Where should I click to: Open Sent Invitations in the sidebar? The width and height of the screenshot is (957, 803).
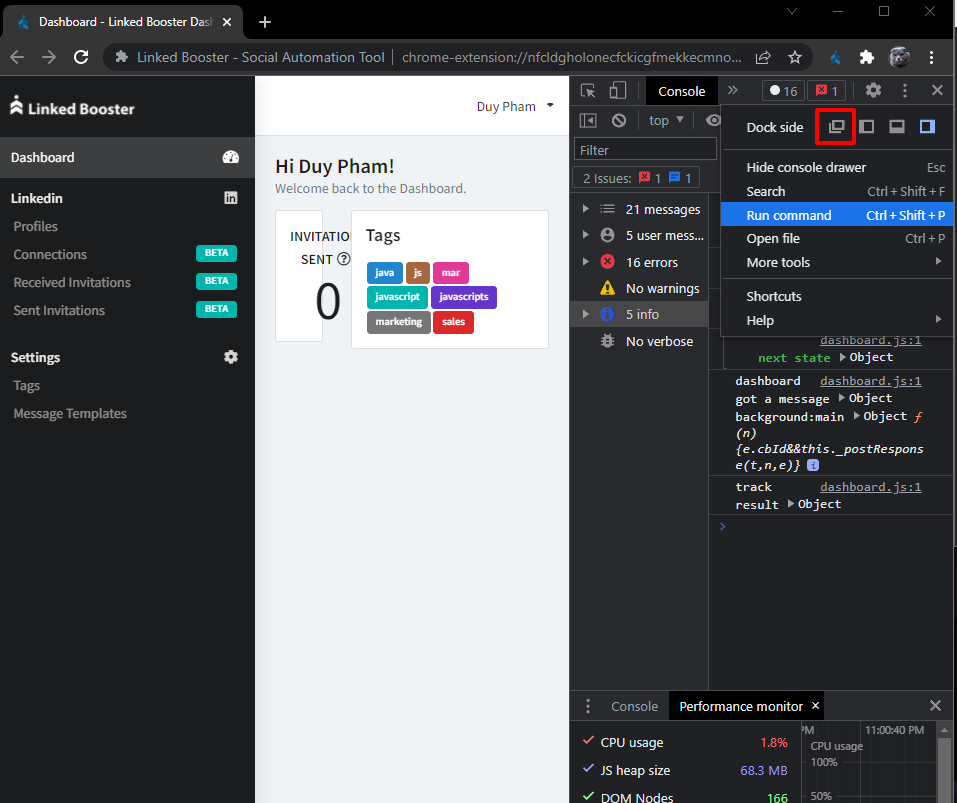59,311
